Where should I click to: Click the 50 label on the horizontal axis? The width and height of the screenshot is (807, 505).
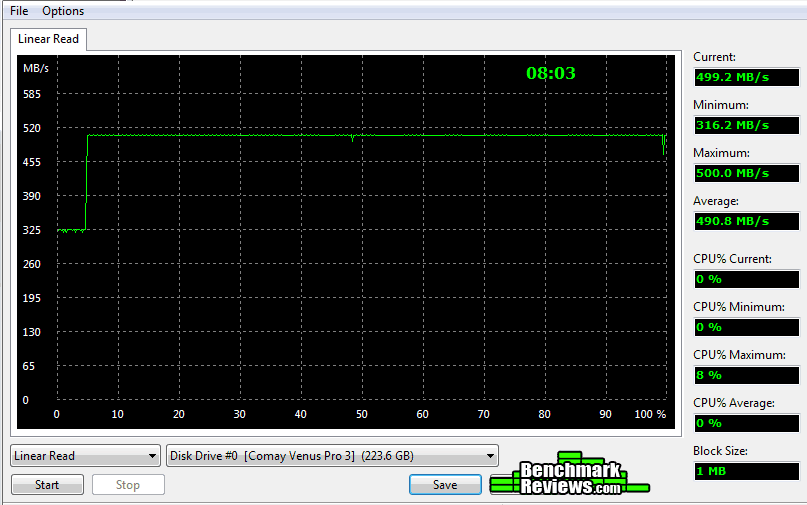[x=362, y=414]
